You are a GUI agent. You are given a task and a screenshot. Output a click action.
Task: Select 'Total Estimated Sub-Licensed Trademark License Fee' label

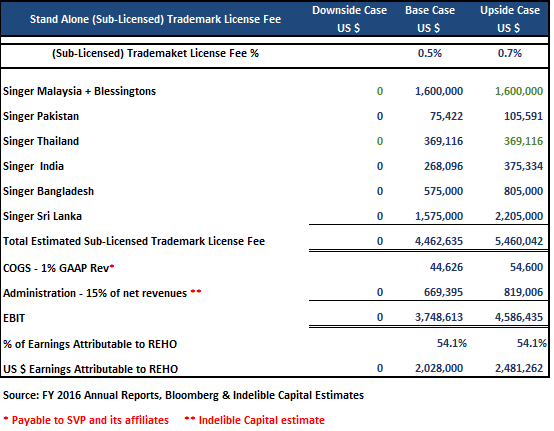(134, 241)
